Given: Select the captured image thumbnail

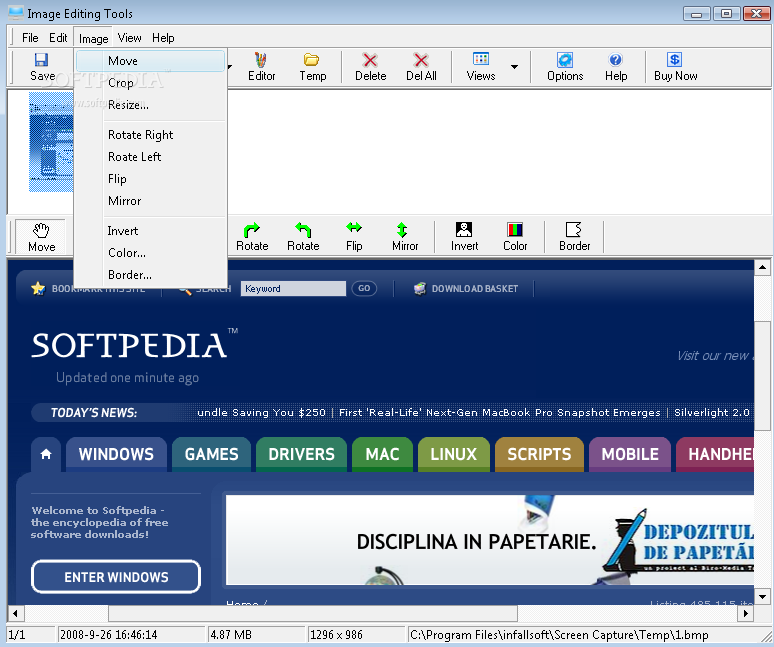Looking at the screenshot, I should [x=51, y=142].
